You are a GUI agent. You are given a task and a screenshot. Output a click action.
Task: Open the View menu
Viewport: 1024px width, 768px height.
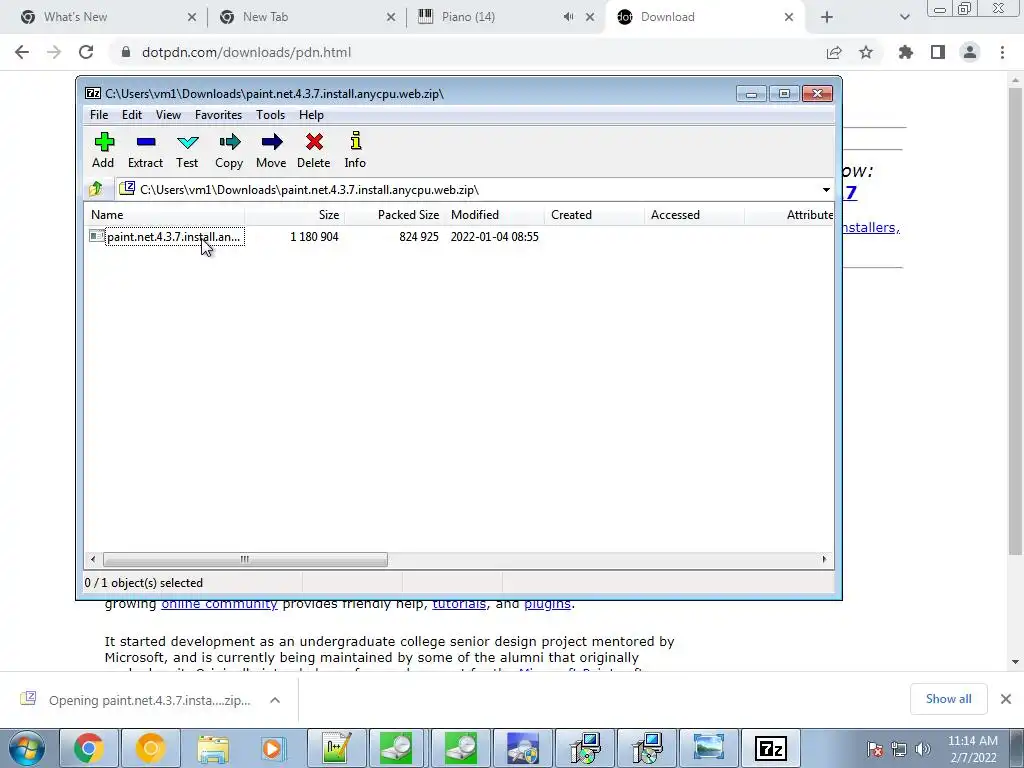click(168, 115)
